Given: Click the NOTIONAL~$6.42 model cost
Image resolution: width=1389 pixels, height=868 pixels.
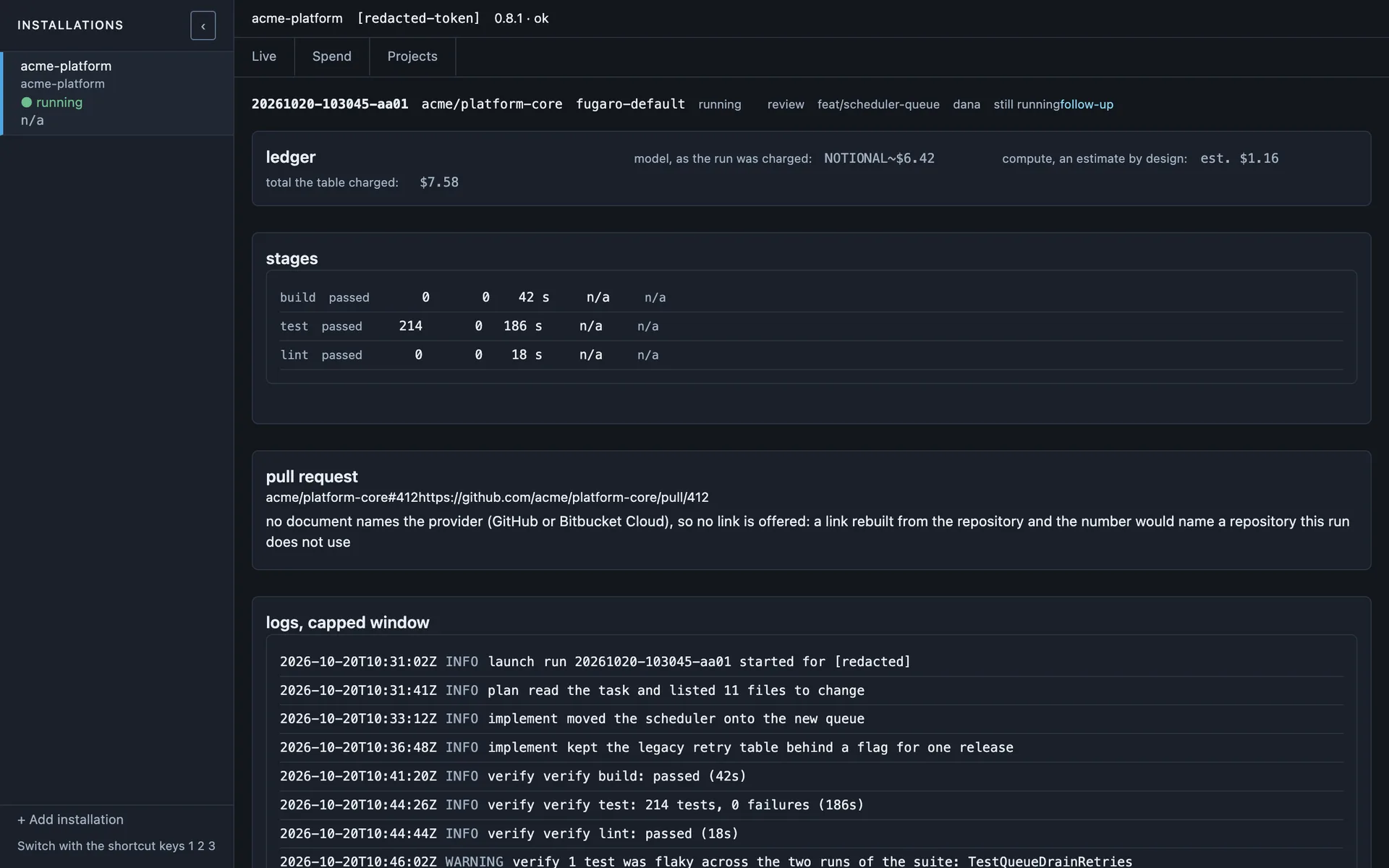Looking at the screenshot, I should tap(879, 158).
